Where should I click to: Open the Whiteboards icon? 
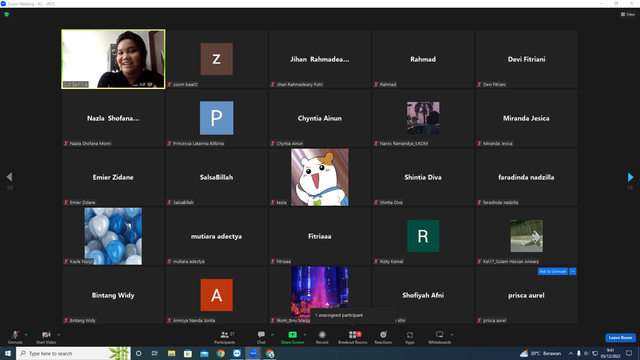click(x=439, y=335)
